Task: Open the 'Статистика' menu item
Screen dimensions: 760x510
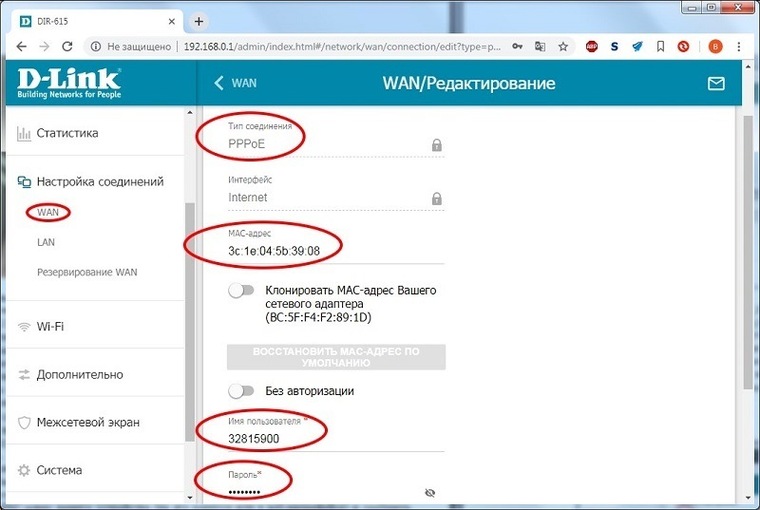Action: (x=67, y=133)
